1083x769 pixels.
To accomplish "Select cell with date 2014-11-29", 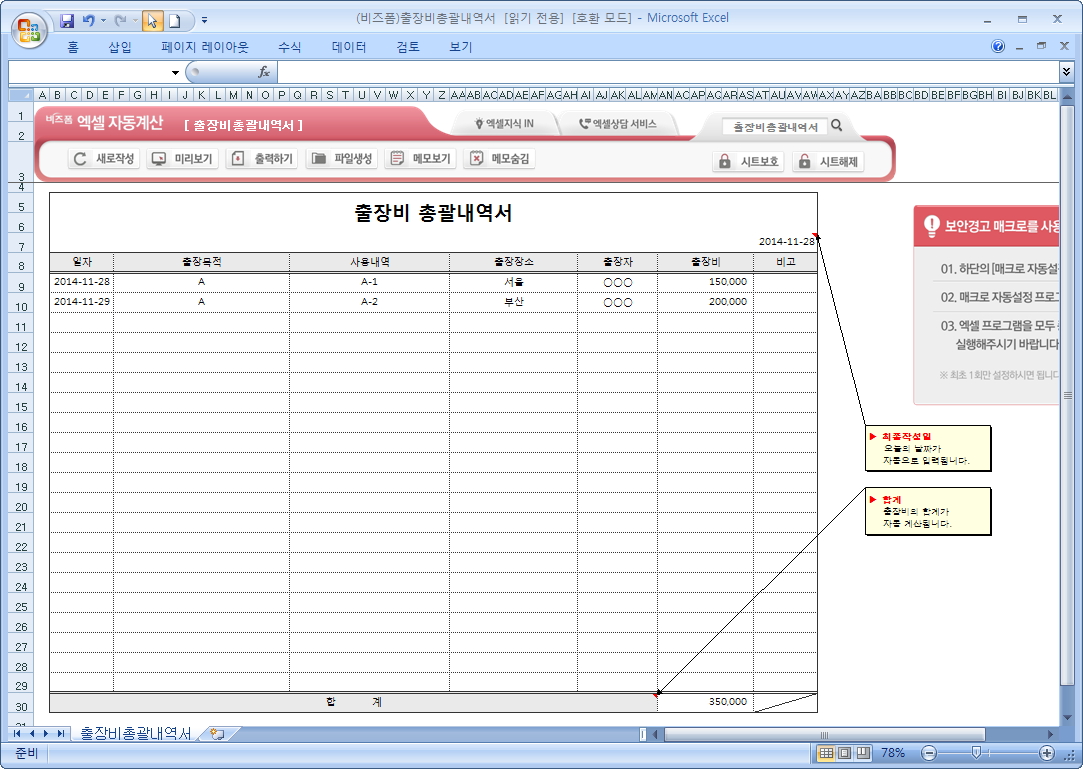I will coord(82,302).
